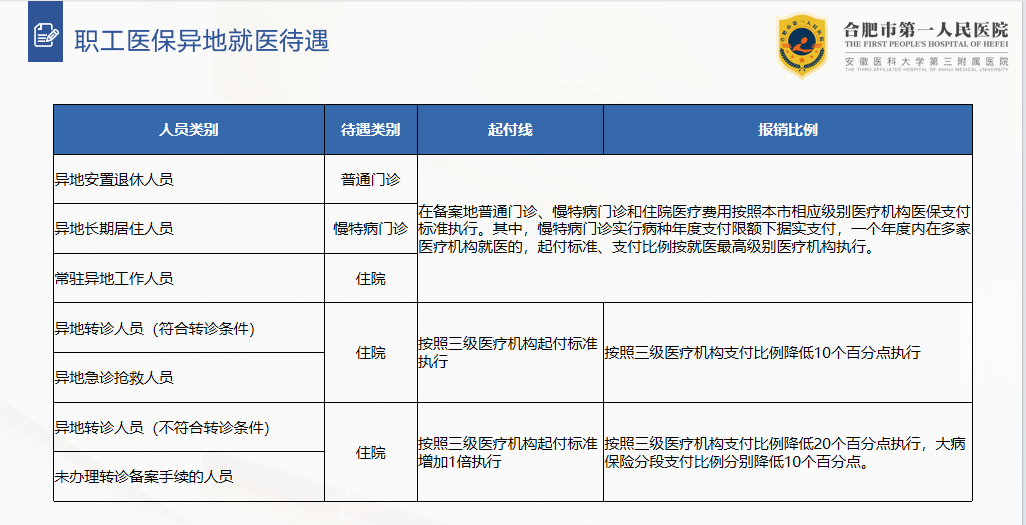Select the 慢特病门诊 cell

click(370, 229)
